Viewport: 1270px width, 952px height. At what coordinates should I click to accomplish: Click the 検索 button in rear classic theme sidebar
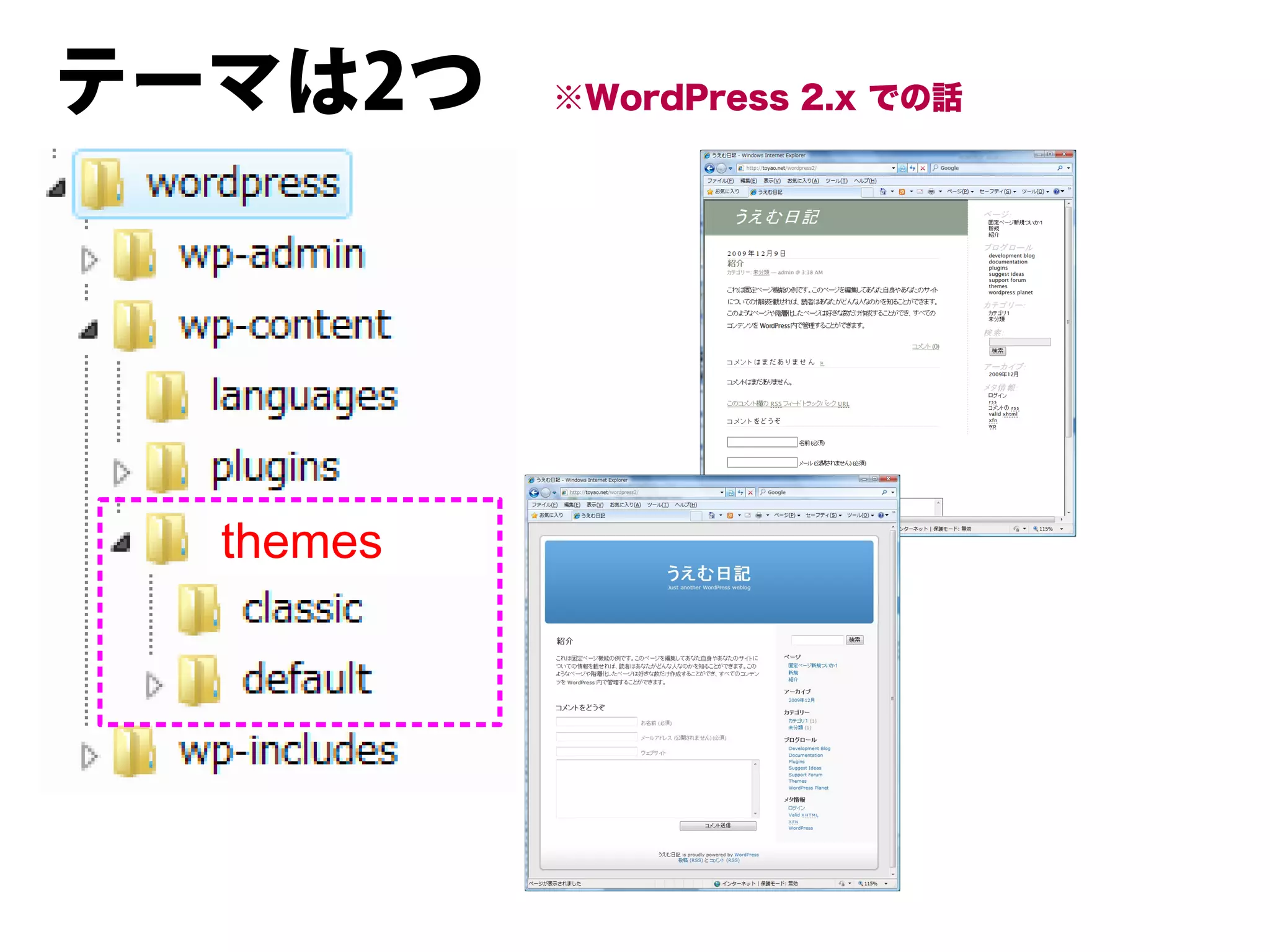997,351
